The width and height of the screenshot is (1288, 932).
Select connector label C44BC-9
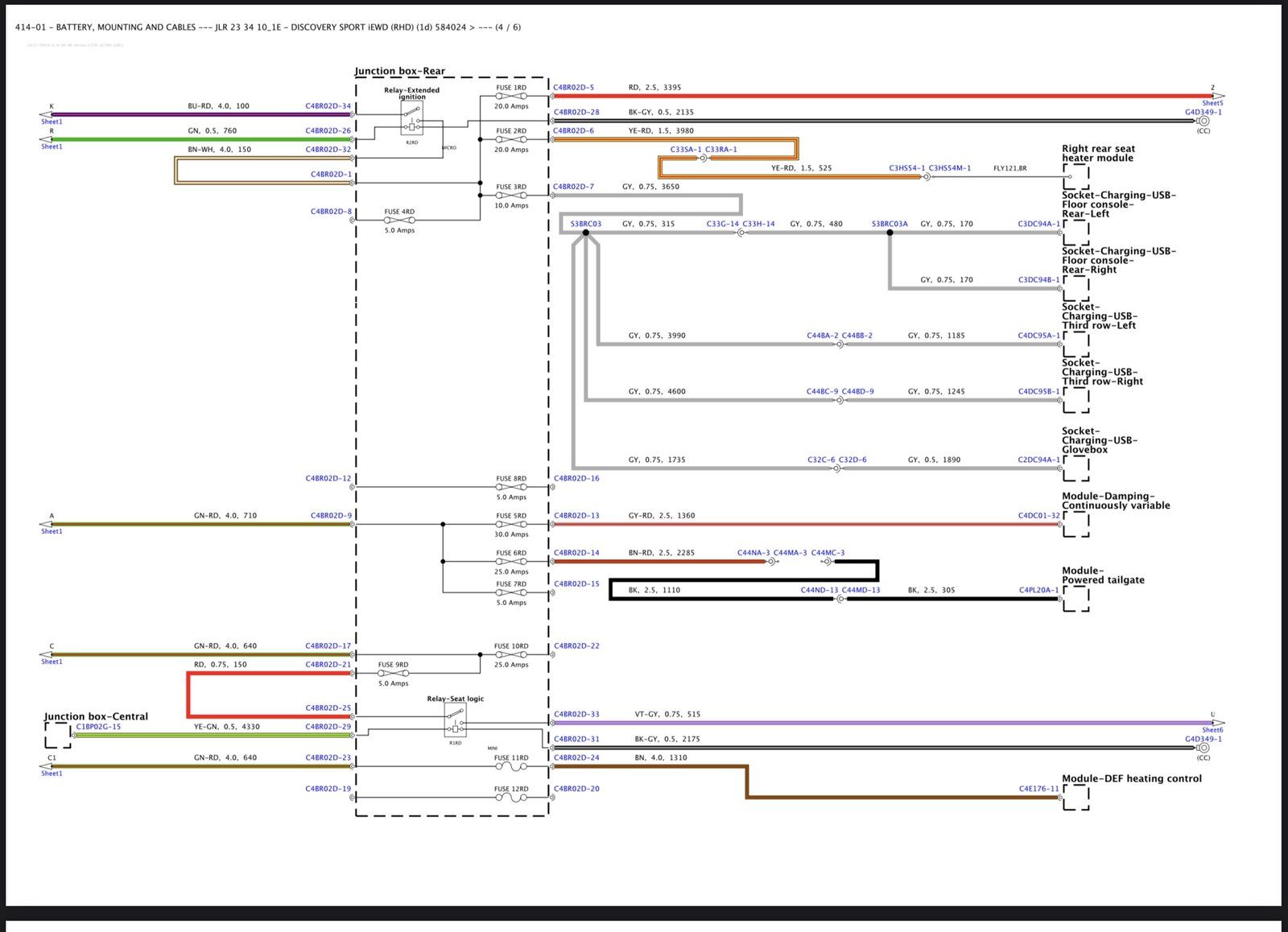point(822,392)
